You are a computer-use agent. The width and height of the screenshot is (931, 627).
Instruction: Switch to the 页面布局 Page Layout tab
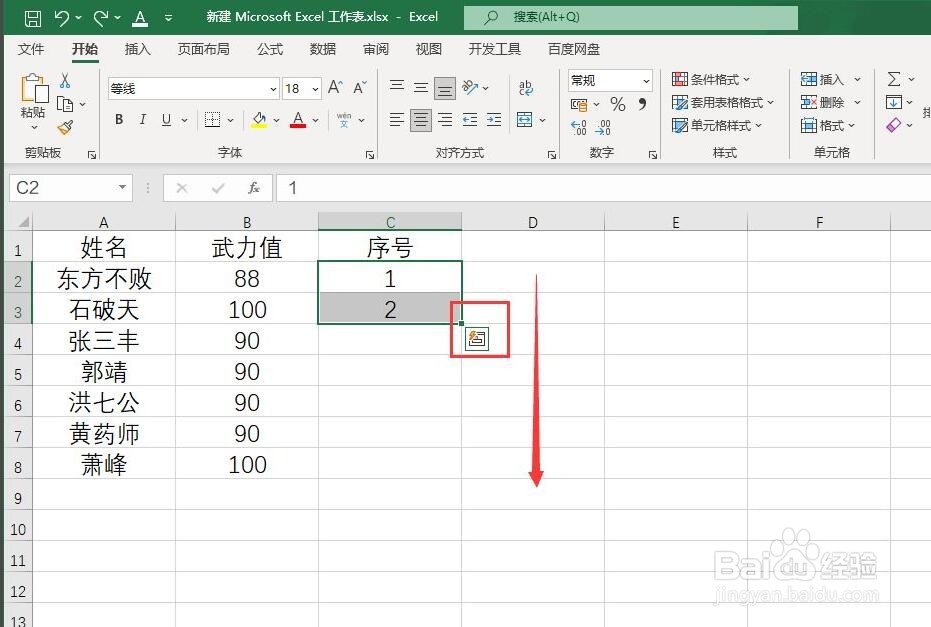click(204, 49)
